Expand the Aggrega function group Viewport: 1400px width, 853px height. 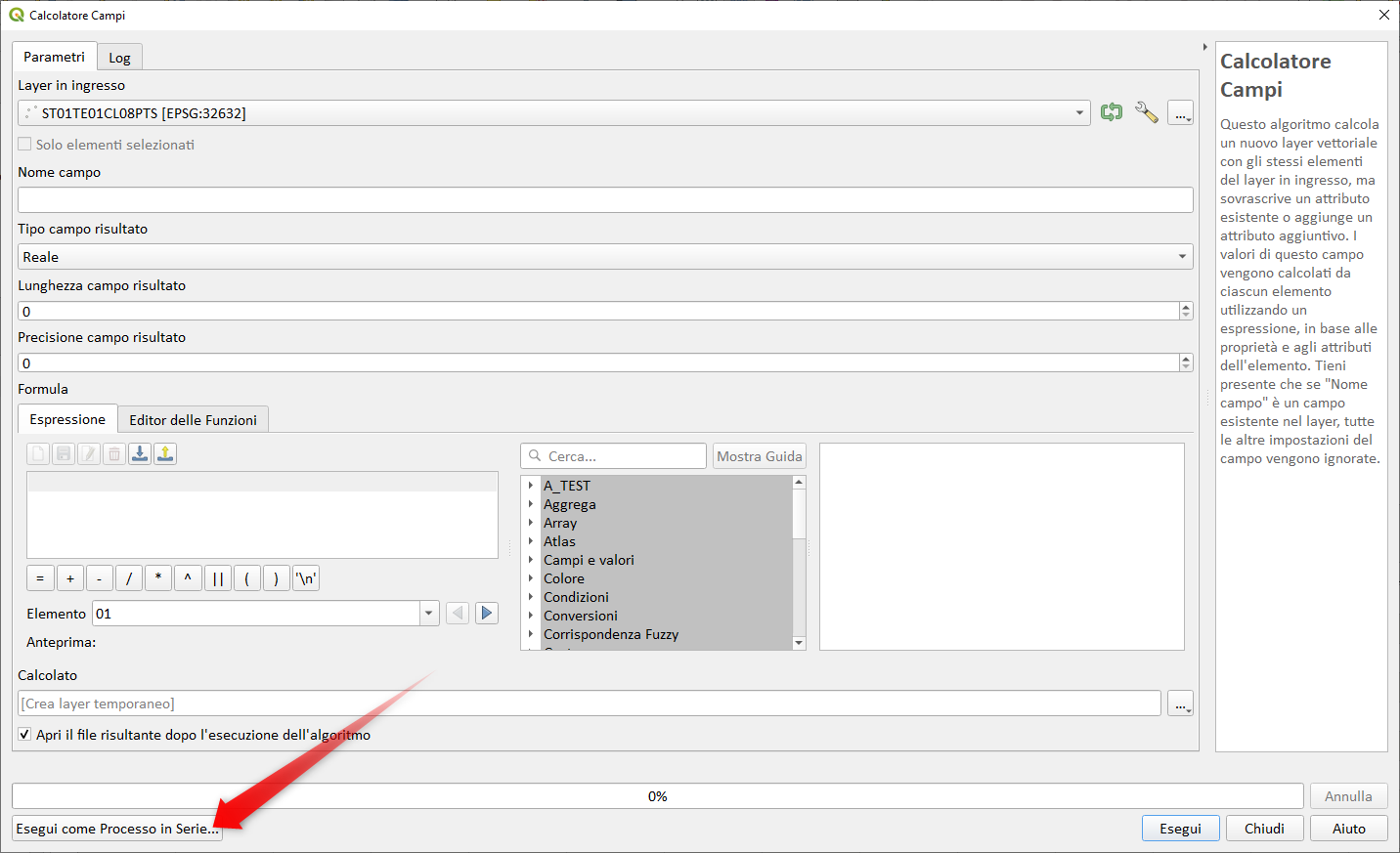tap(531, 504)
